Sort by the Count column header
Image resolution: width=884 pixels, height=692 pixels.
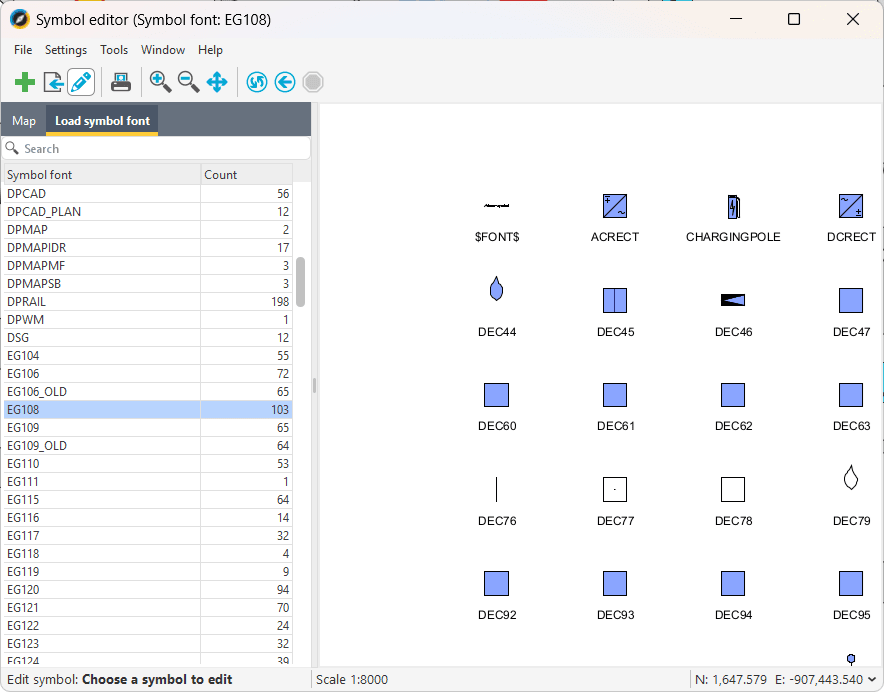pos(246,174)
